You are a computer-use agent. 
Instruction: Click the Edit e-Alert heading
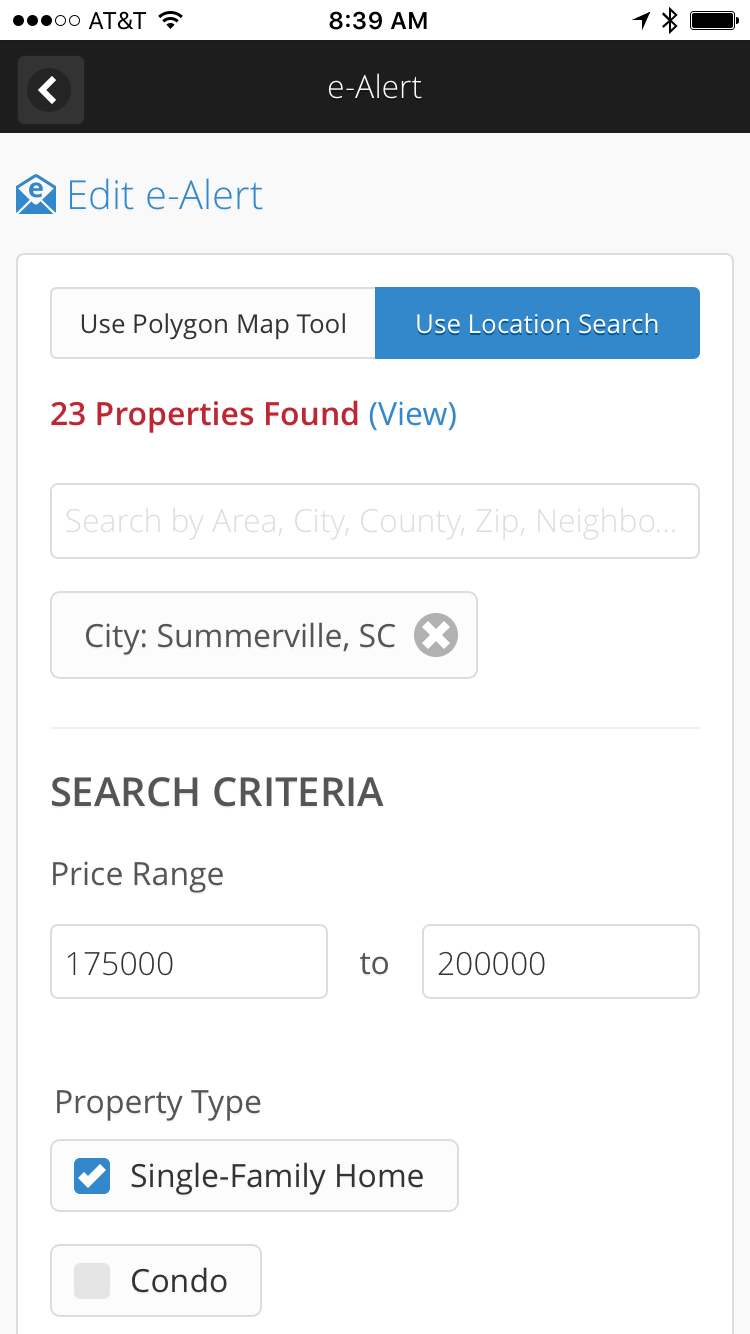(x=165, y=195)
